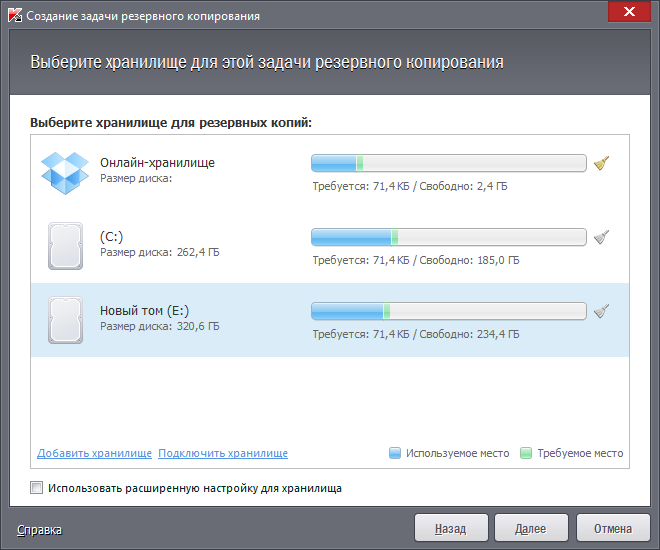Click the broom icon for Новый том (E:)

[x=601, y=311]
